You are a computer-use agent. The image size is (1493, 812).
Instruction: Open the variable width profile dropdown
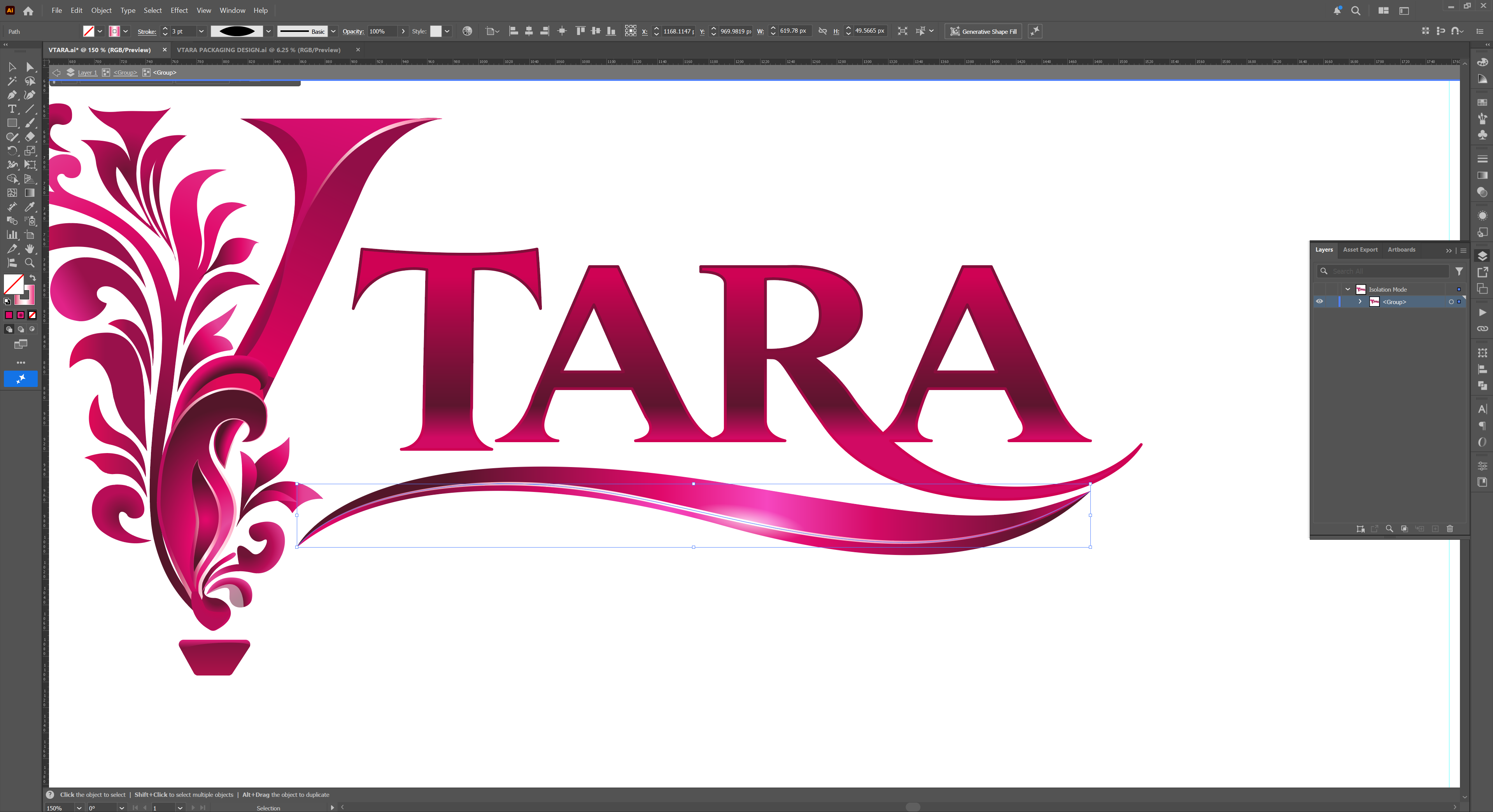coord(268,31)
